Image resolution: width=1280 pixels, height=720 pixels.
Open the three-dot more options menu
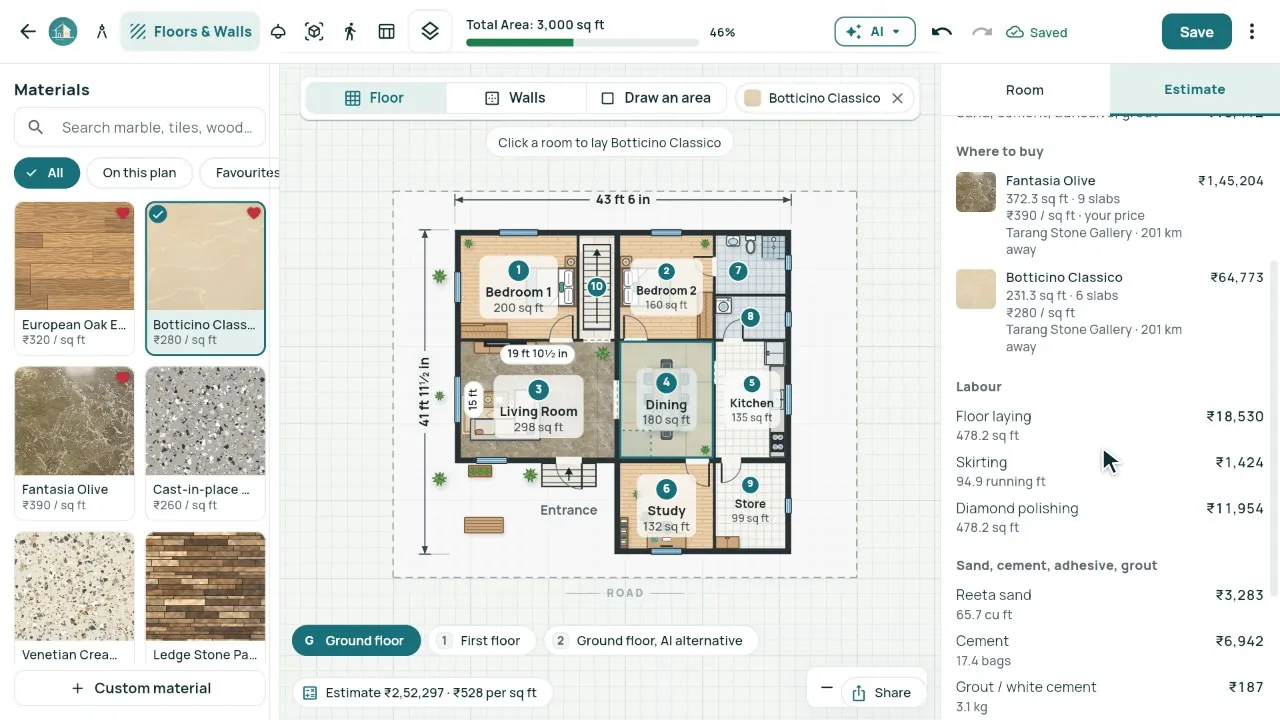pyautogui.click(x=1252, y=32)
